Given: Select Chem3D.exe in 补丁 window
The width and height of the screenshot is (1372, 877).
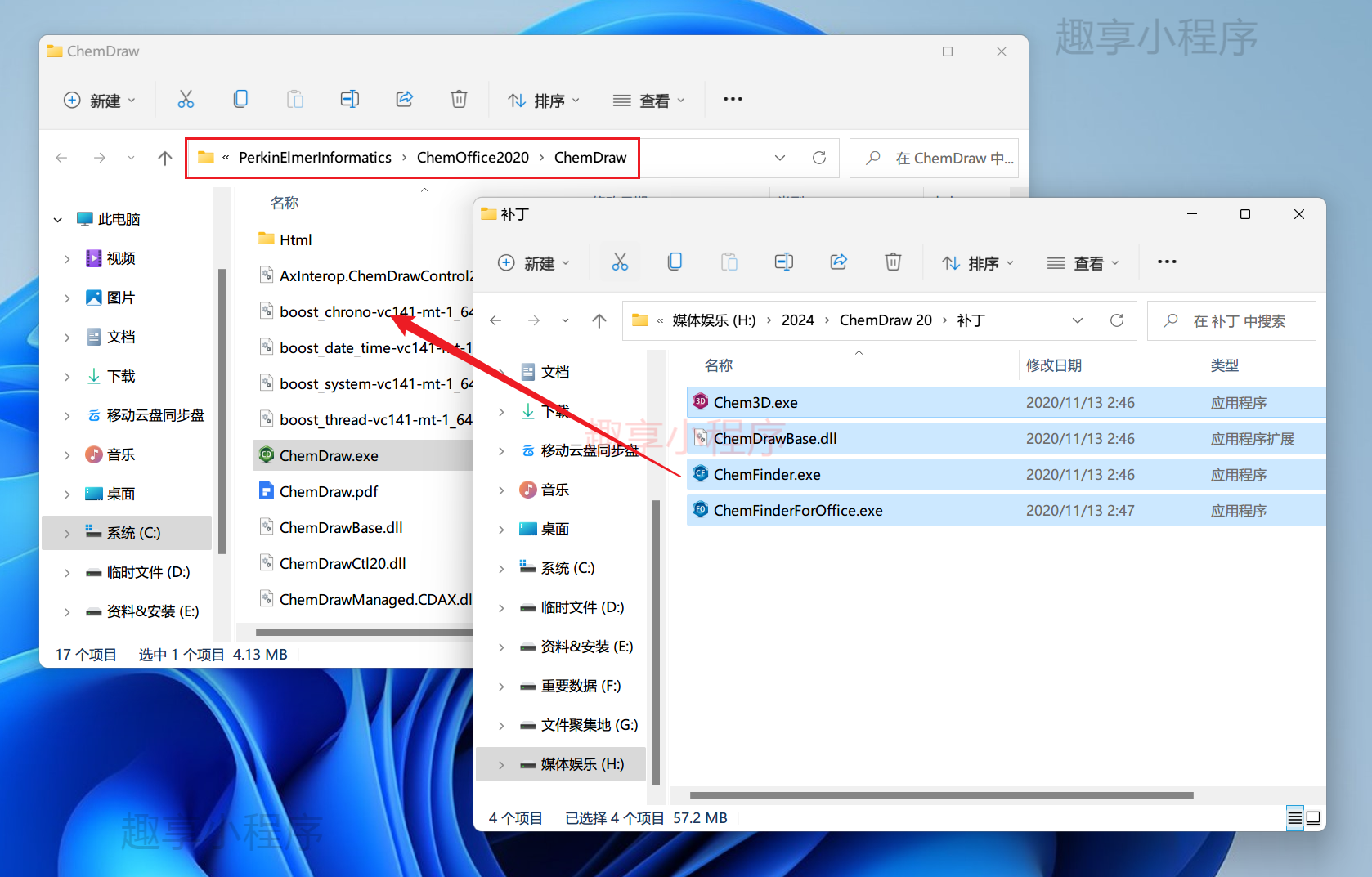Looking at the screenshot, I should (x=1006, y=402).
